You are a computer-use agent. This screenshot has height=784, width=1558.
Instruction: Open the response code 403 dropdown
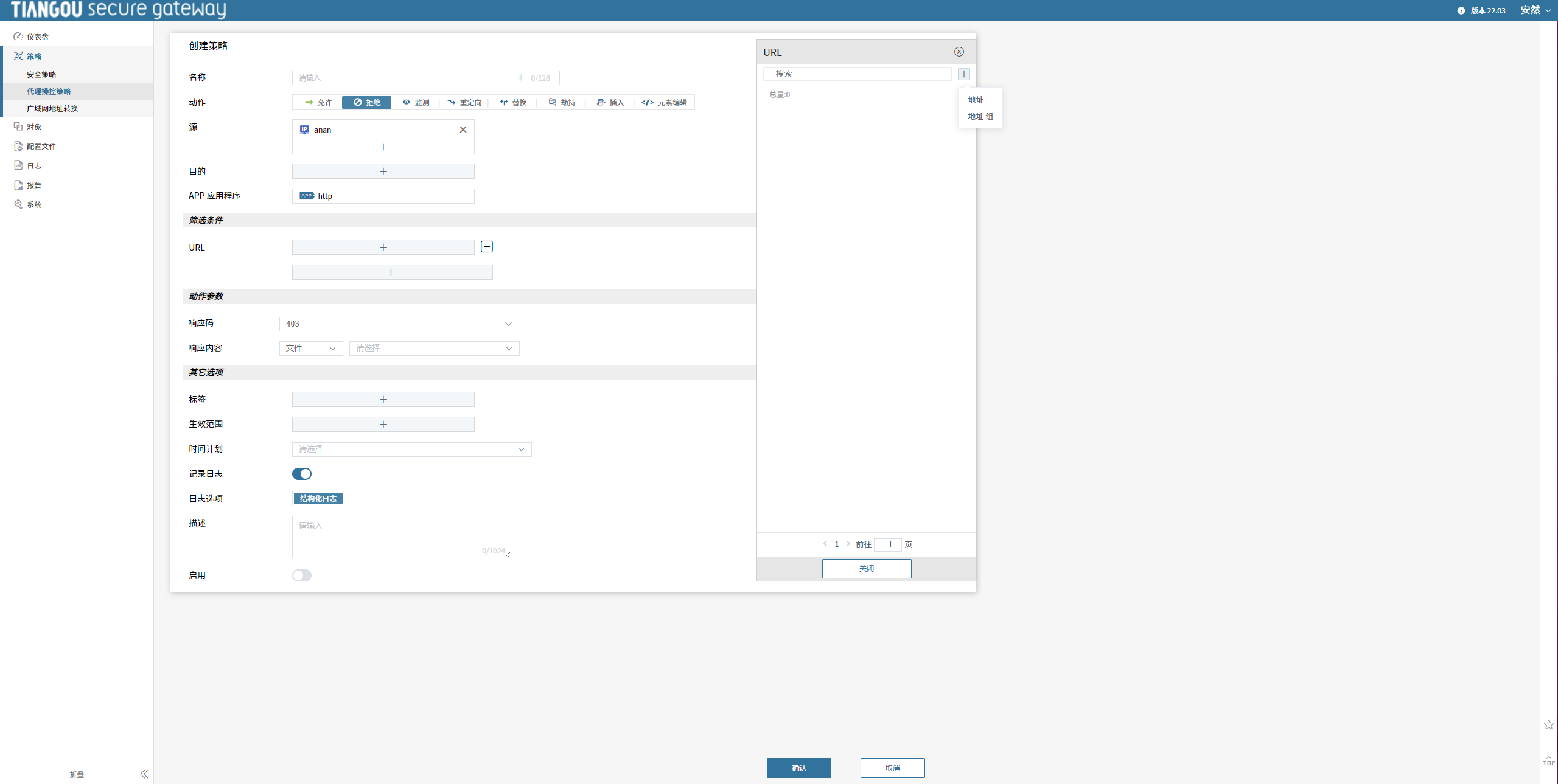tap(399, 324)
